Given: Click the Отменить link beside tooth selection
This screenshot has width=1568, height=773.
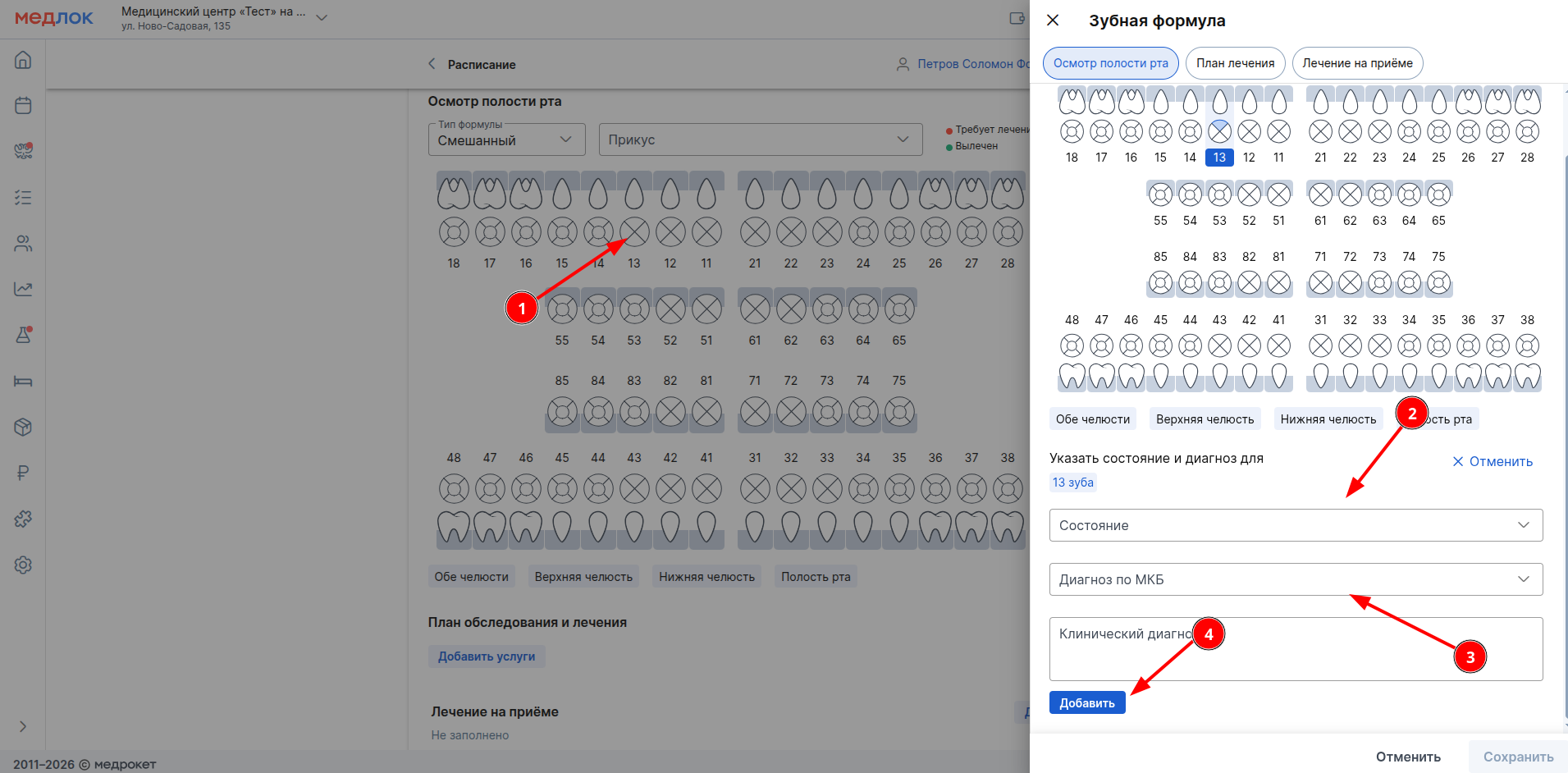Looking at the screenshot, I should 1493,462.
